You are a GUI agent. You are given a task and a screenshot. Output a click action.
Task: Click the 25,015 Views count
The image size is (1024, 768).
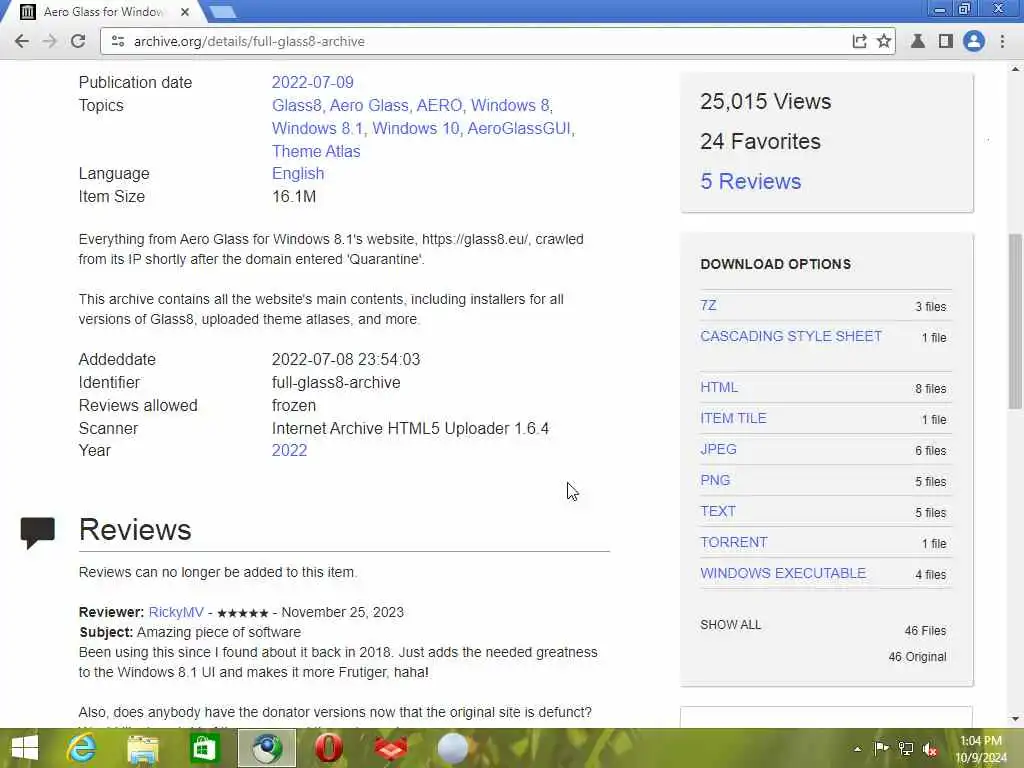[765, 101]
